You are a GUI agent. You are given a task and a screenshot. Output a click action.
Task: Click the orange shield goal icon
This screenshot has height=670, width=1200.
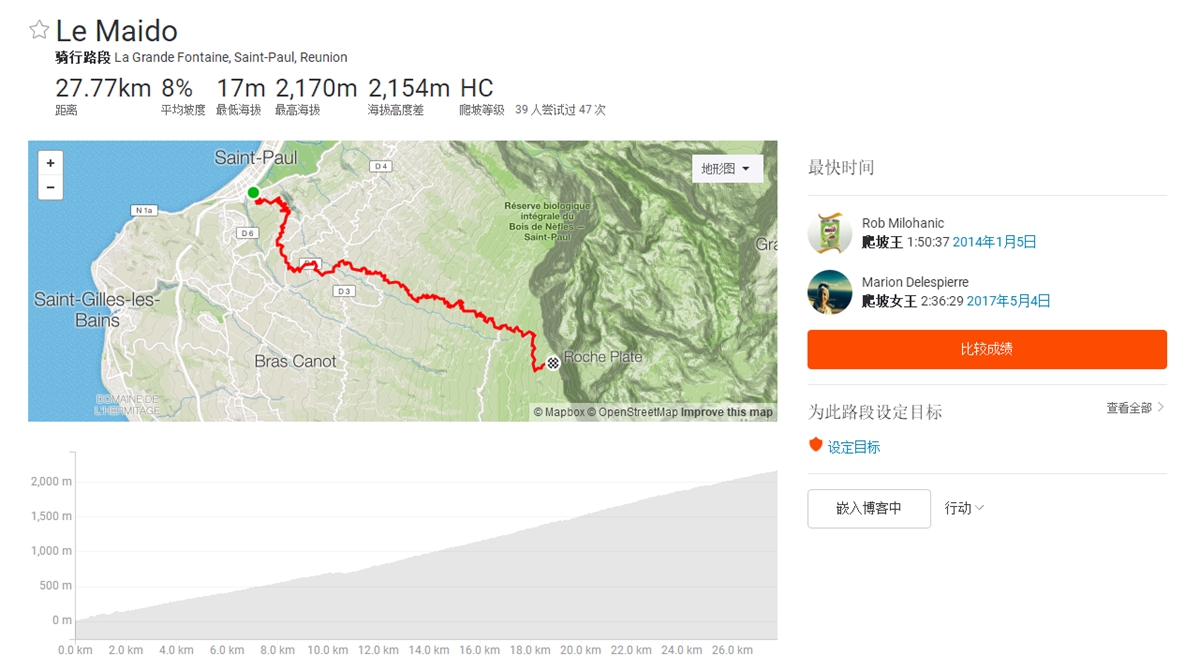815,446
